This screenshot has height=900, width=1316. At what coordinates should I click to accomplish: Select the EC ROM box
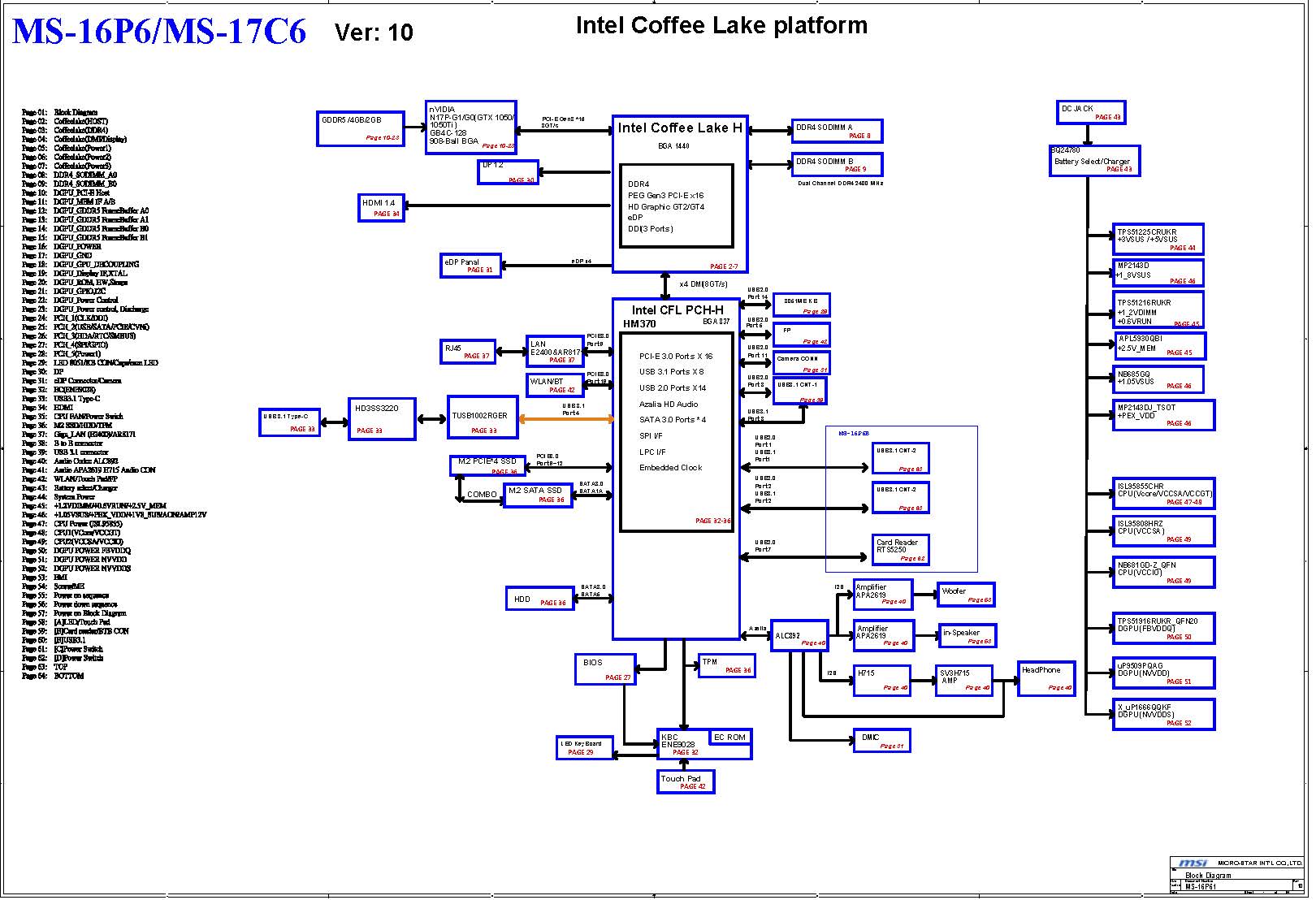pos(730,738)
